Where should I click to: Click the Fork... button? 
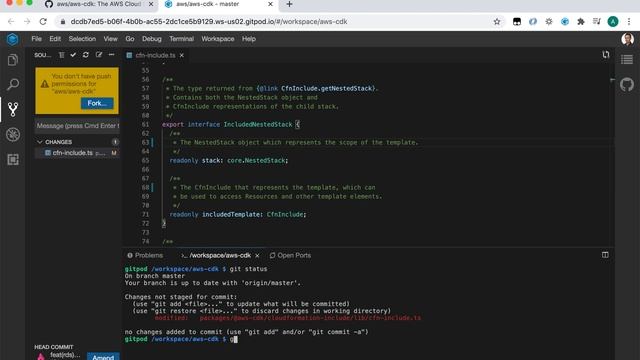click(x=97, y=103)
